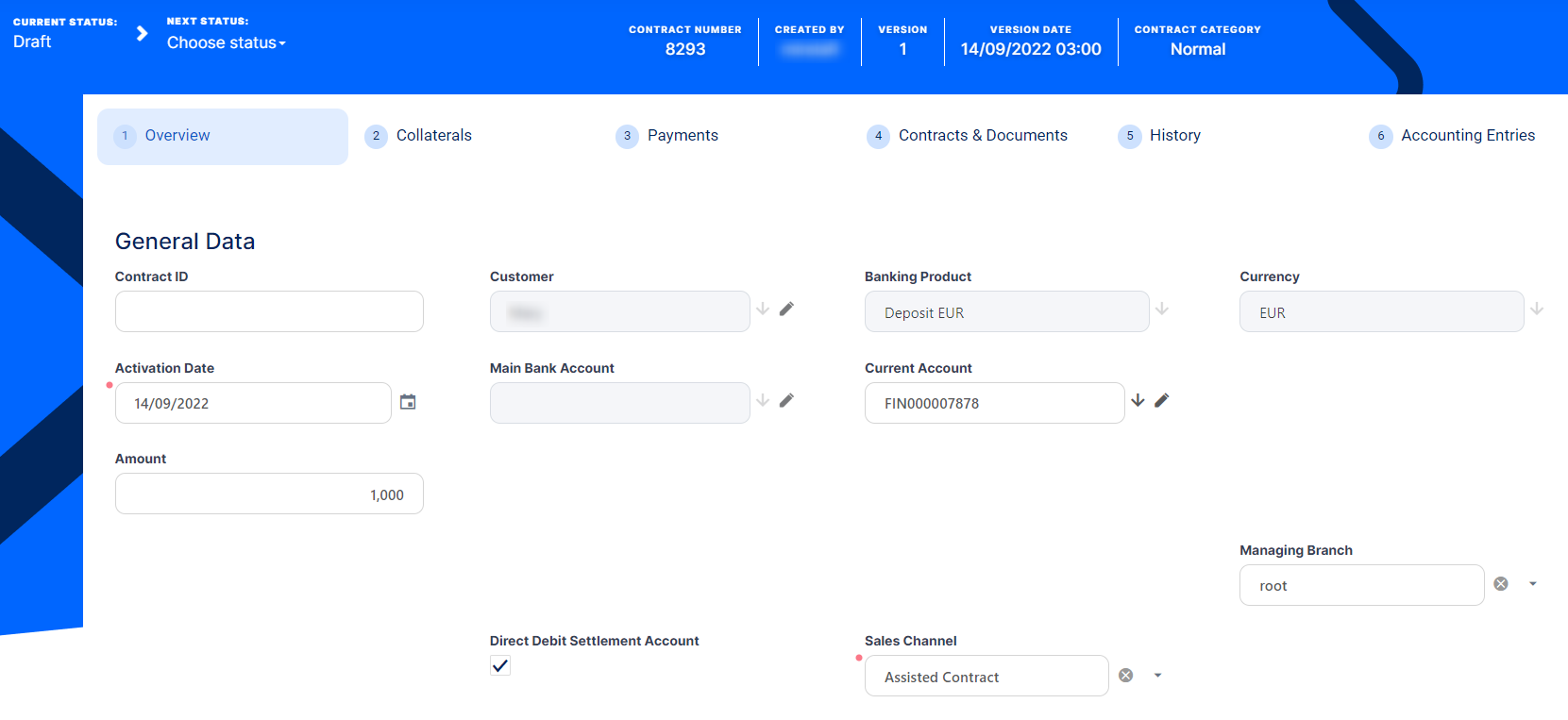Switch to the Collaterals tab
The image size is (1568, 720).
coord(433,136)
